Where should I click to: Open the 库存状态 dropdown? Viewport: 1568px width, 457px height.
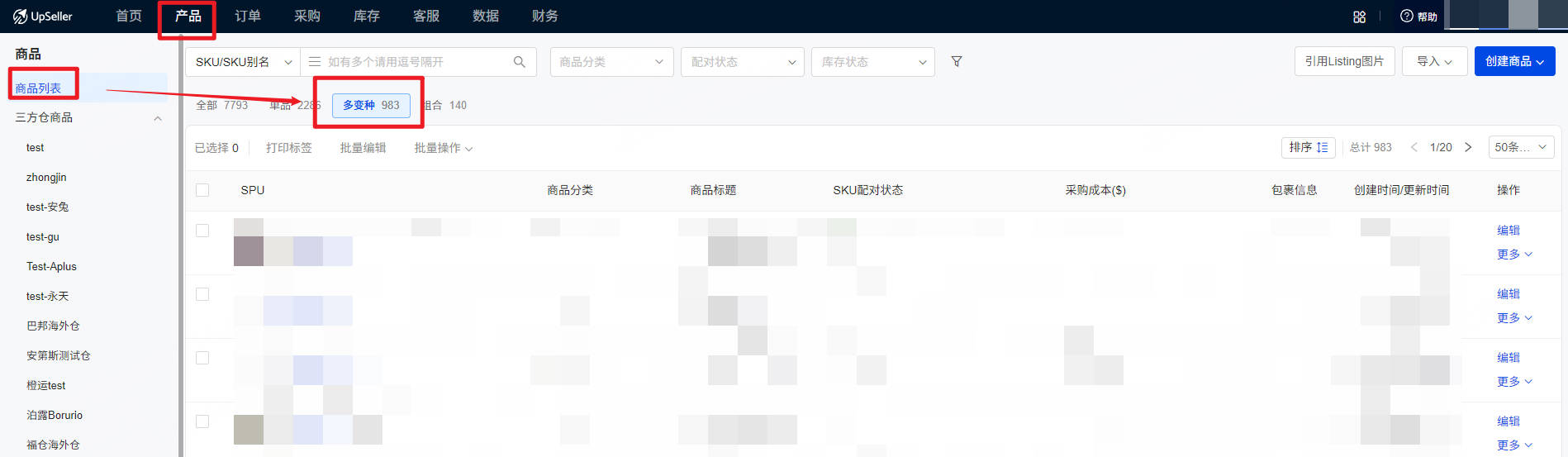coord(873,62)
